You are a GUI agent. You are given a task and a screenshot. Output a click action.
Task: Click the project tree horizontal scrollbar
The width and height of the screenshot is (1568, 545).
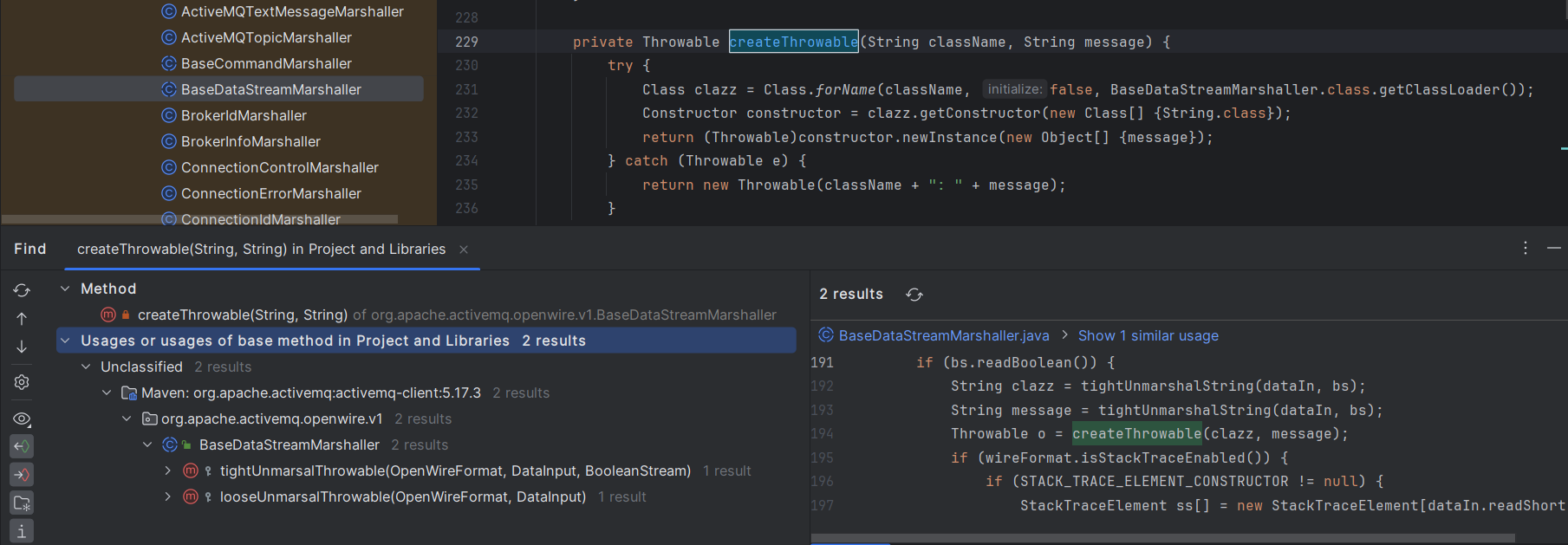point(199,219)
